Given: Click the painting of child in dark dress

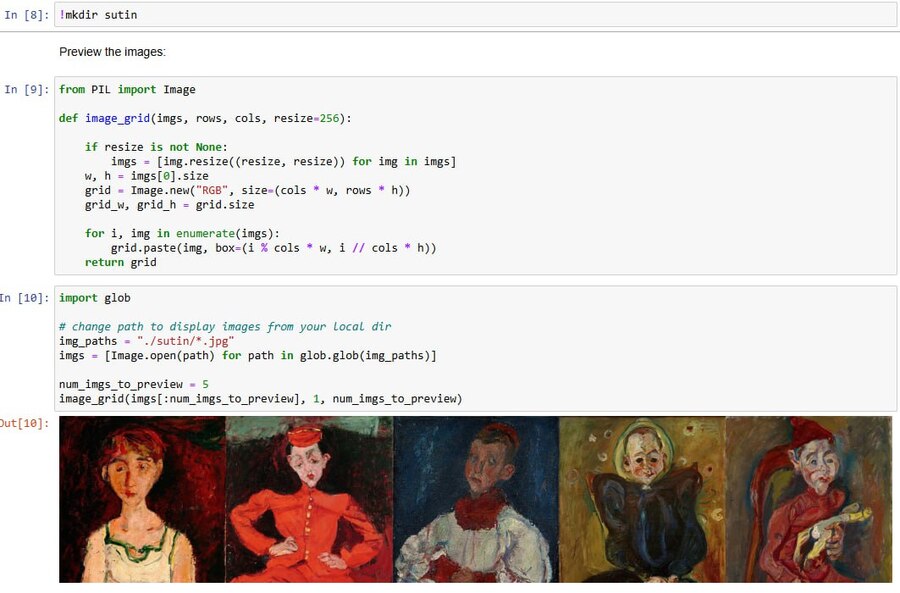Looking at the screenshot, I should coord(642,499).
